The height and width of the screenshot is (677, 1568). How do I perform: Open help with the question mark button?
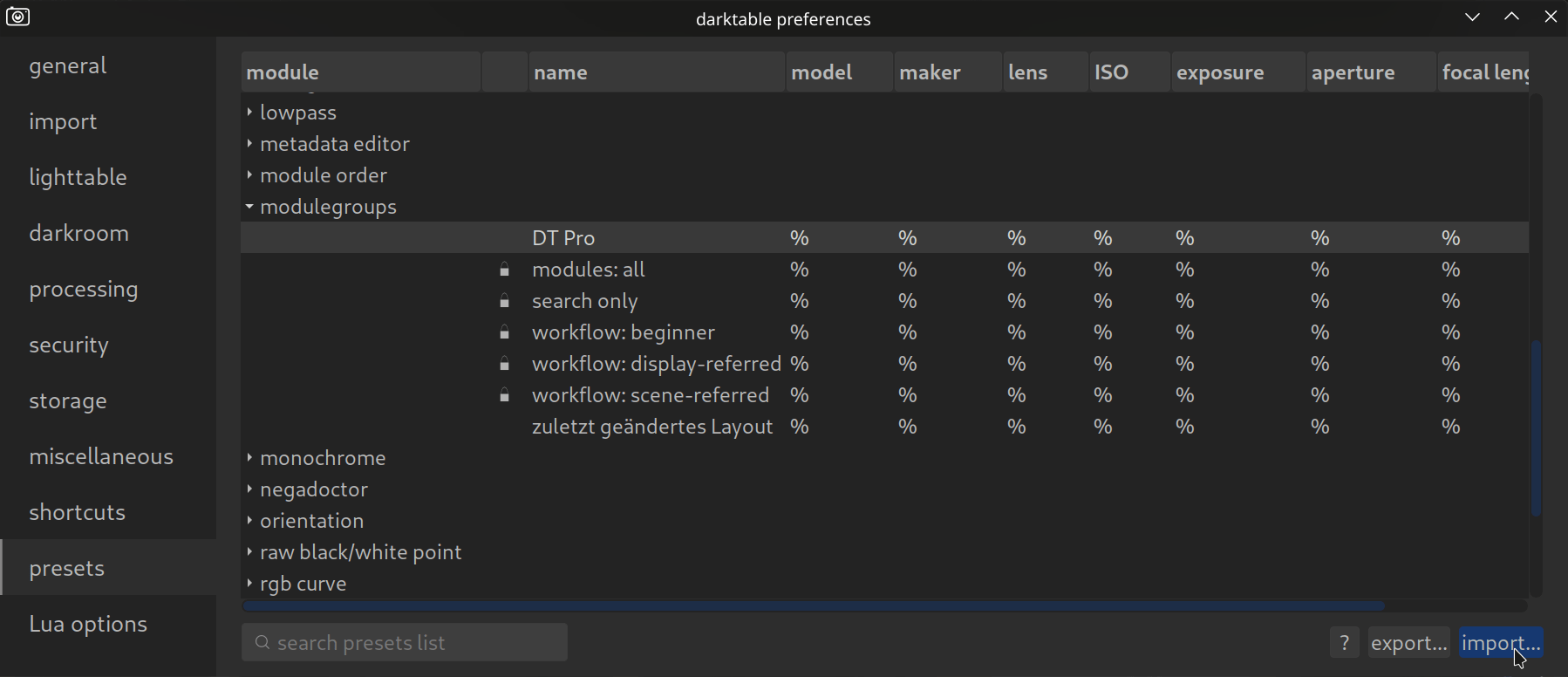pos(1344,643)
